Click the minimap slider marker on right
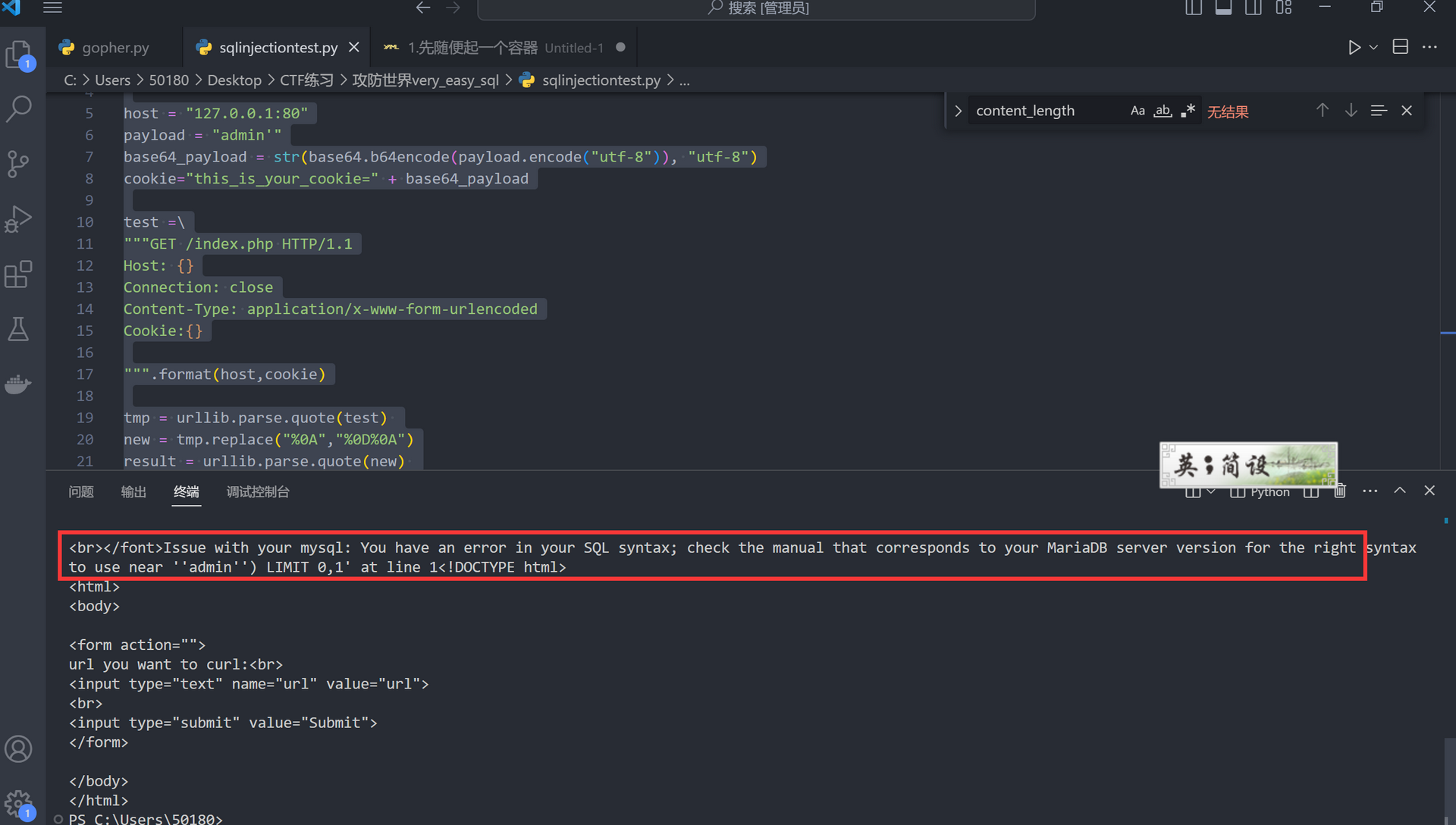The height and width of the screenshot is (825, 1456). click(1447, 332)
